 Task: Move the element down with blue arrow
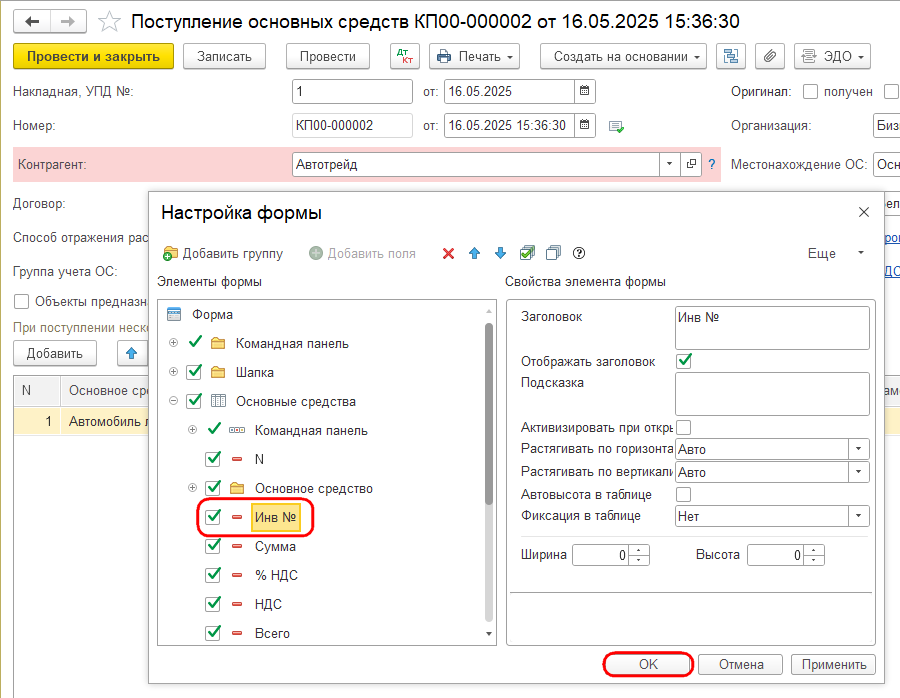(501, 253)
